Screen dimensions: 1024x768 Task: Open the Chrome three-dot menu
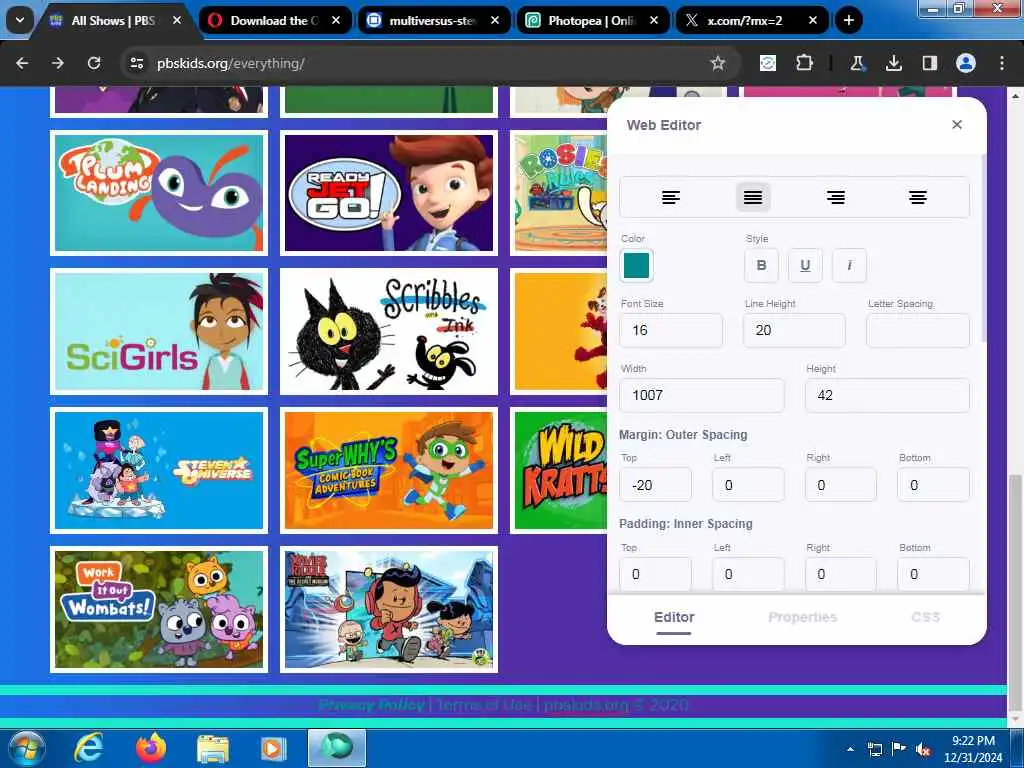1002,63
